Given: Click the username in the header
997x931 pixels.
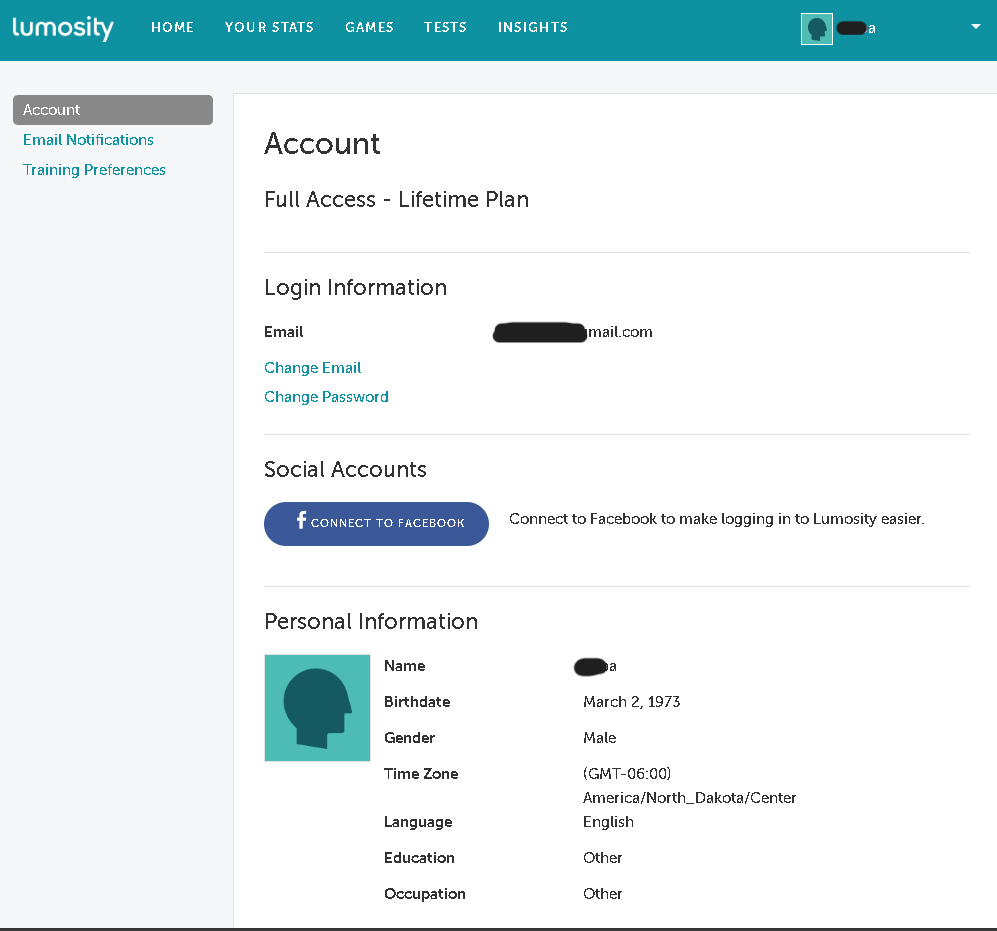Looking at the screenshot, I should click(856, 29).
